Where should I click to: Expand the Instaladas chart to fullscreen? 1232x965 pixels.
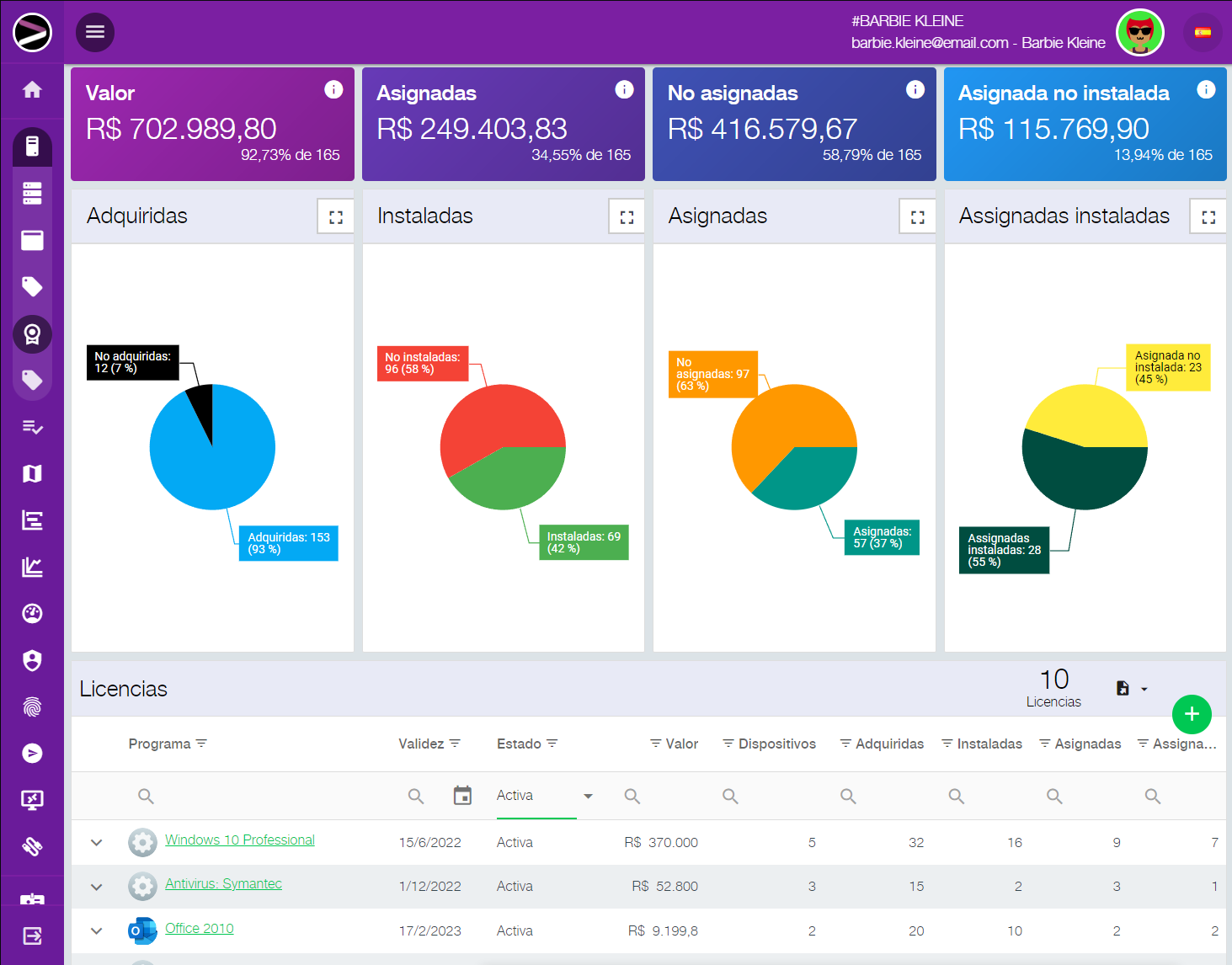(x=627, y=217)
